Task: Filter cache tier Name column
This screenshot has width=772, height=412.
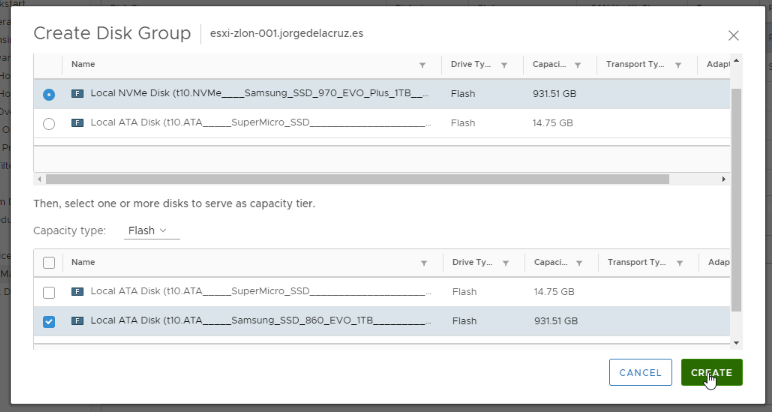Action: (422, 65)
